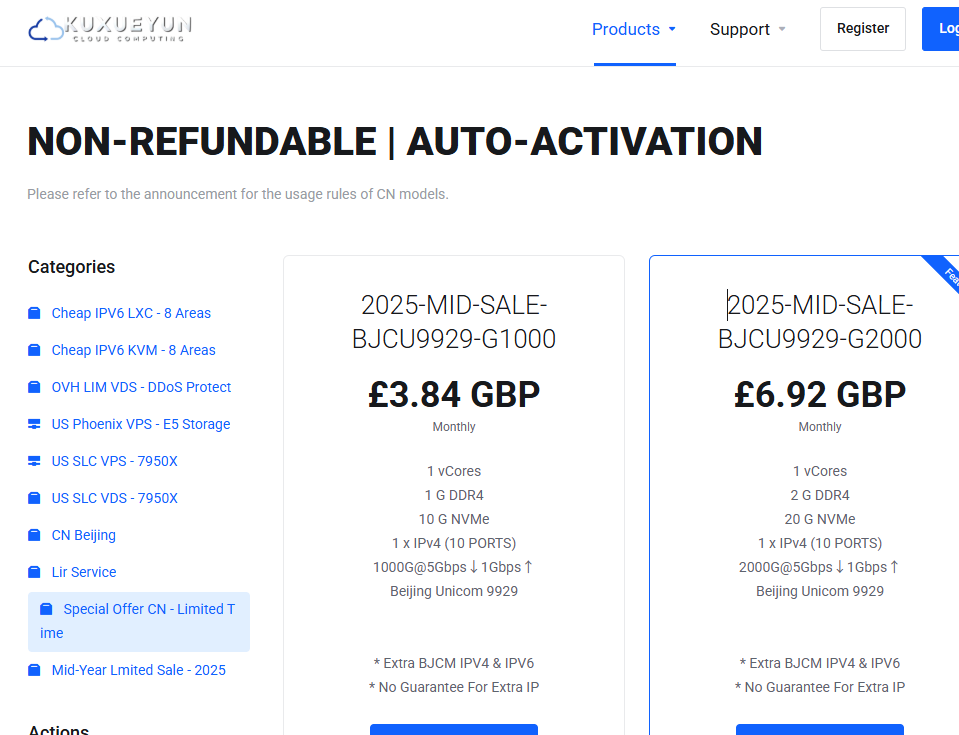
Task: Open the Mid-Year Lmited Sale - 2025 link
Action: 138,670
